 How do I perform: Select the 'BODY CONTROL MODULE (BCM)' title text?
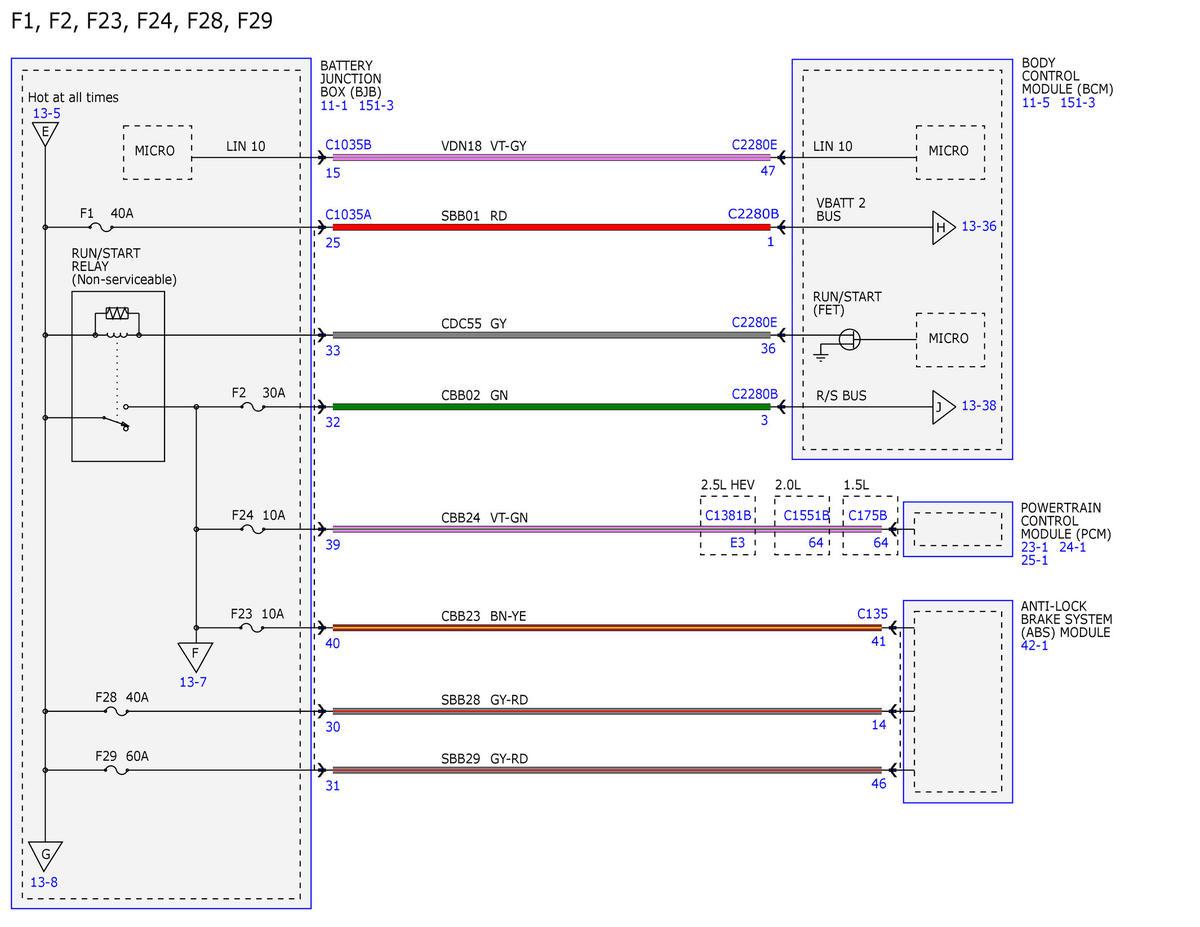coord(1067,76)
